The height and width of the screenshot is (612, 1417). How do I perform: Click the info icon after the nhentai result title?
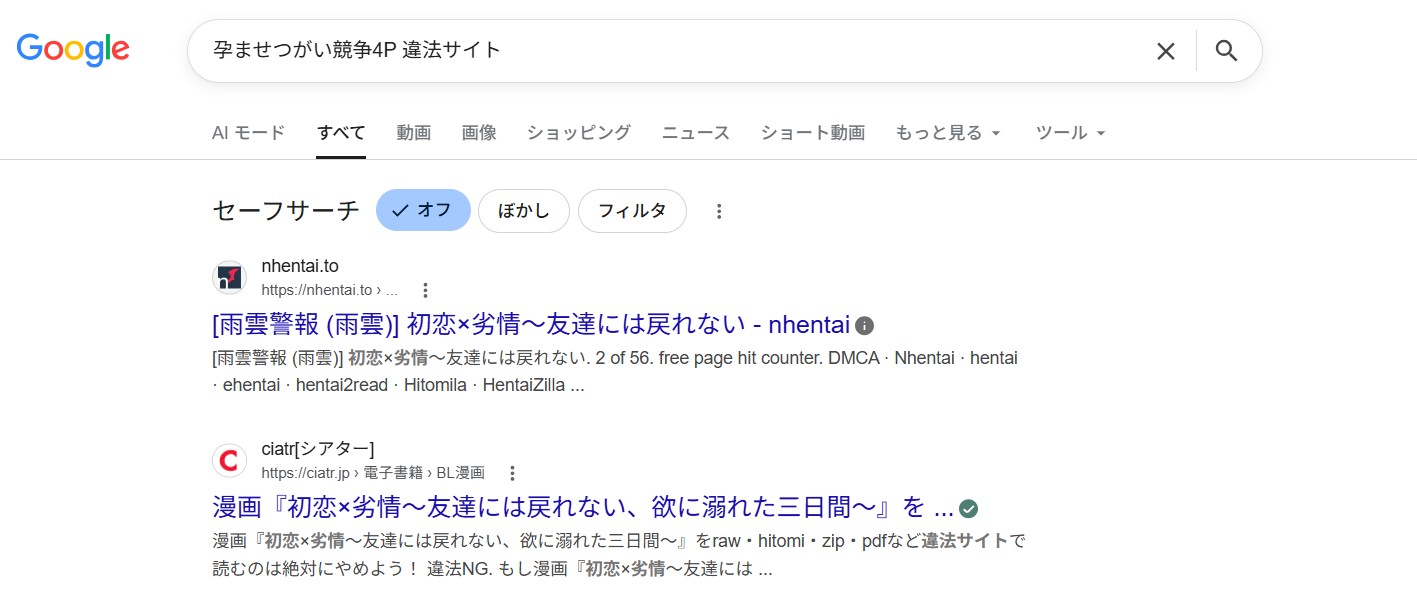(x=865, y=325)
